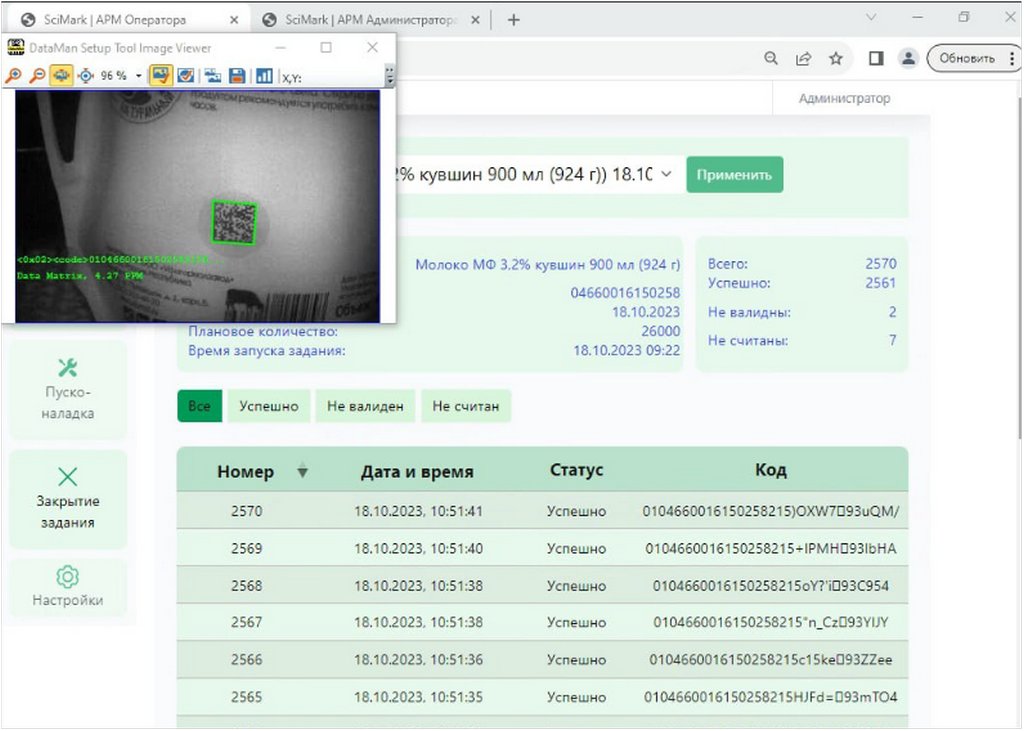Click the Молоко МФ 3.2% кувшин product name
This screenshot has height=731, width=1024.
tap(548, 265)
